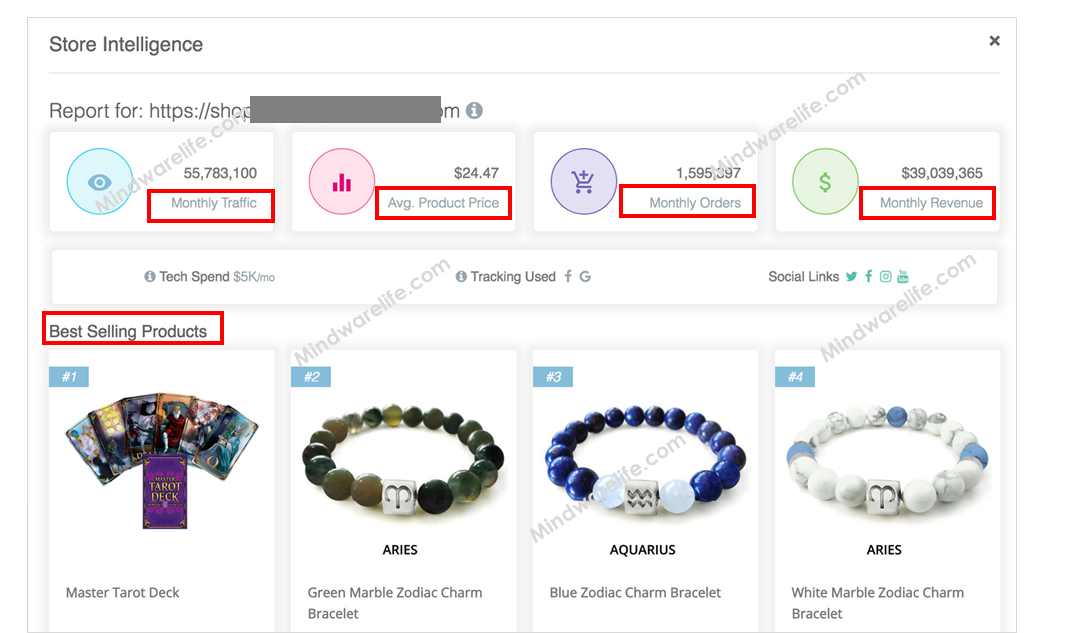Image resolution: width=1070 pixels, height=633 pixels.
Task: Open the YouTube social link
Action: [903, 276]
